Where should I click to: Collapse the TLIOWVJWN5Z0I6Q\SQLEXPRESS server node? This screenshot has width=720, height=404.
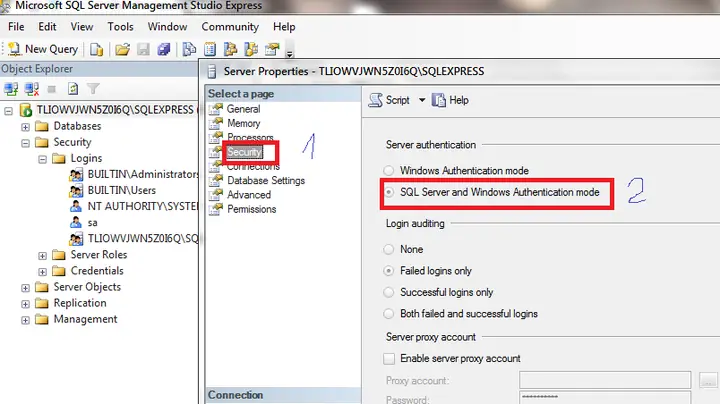(x=8, y=111)
